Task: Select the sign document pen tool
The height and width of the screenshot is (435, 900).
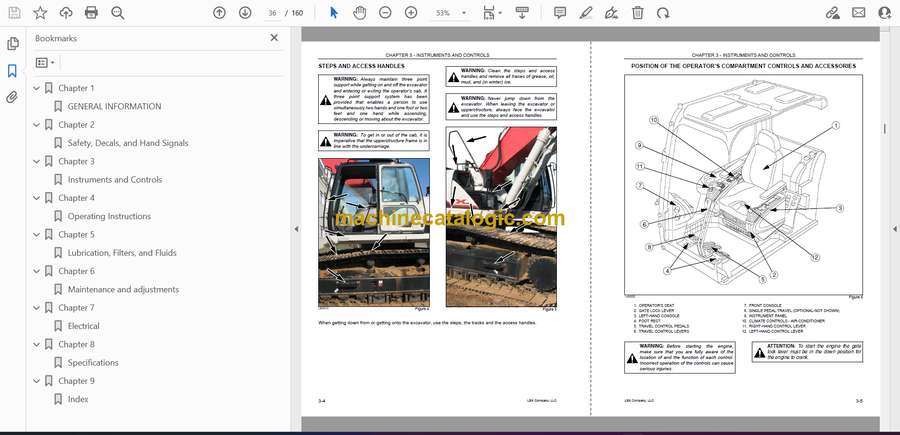Action: coord(611,13)
